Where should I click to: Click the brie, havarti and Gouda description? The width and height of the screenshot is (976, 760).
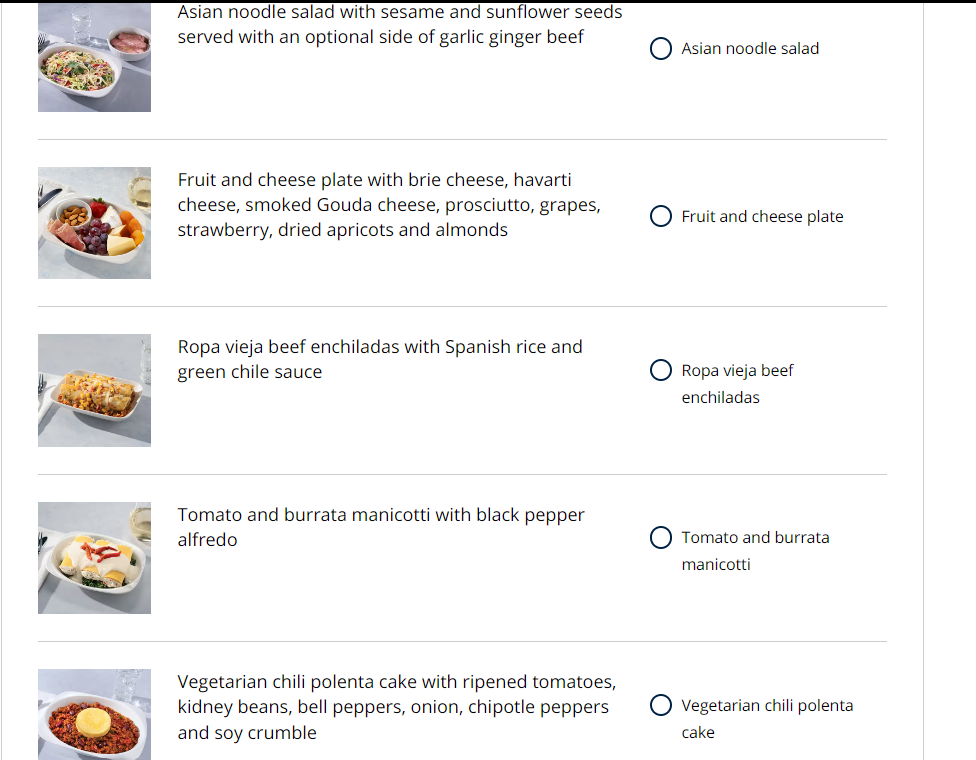coord(389,205)
